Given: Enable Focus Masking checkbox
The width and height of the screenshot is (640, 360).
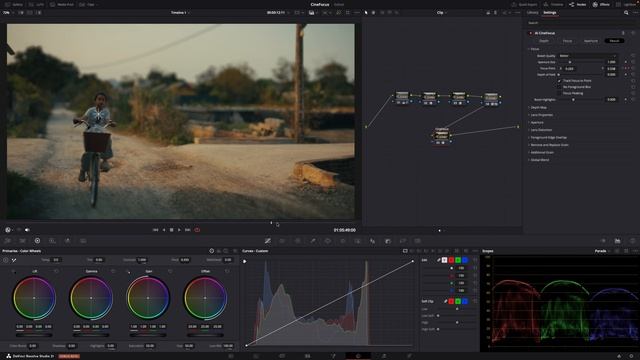Looking at the screenshot, I should (x=560, y=93).
